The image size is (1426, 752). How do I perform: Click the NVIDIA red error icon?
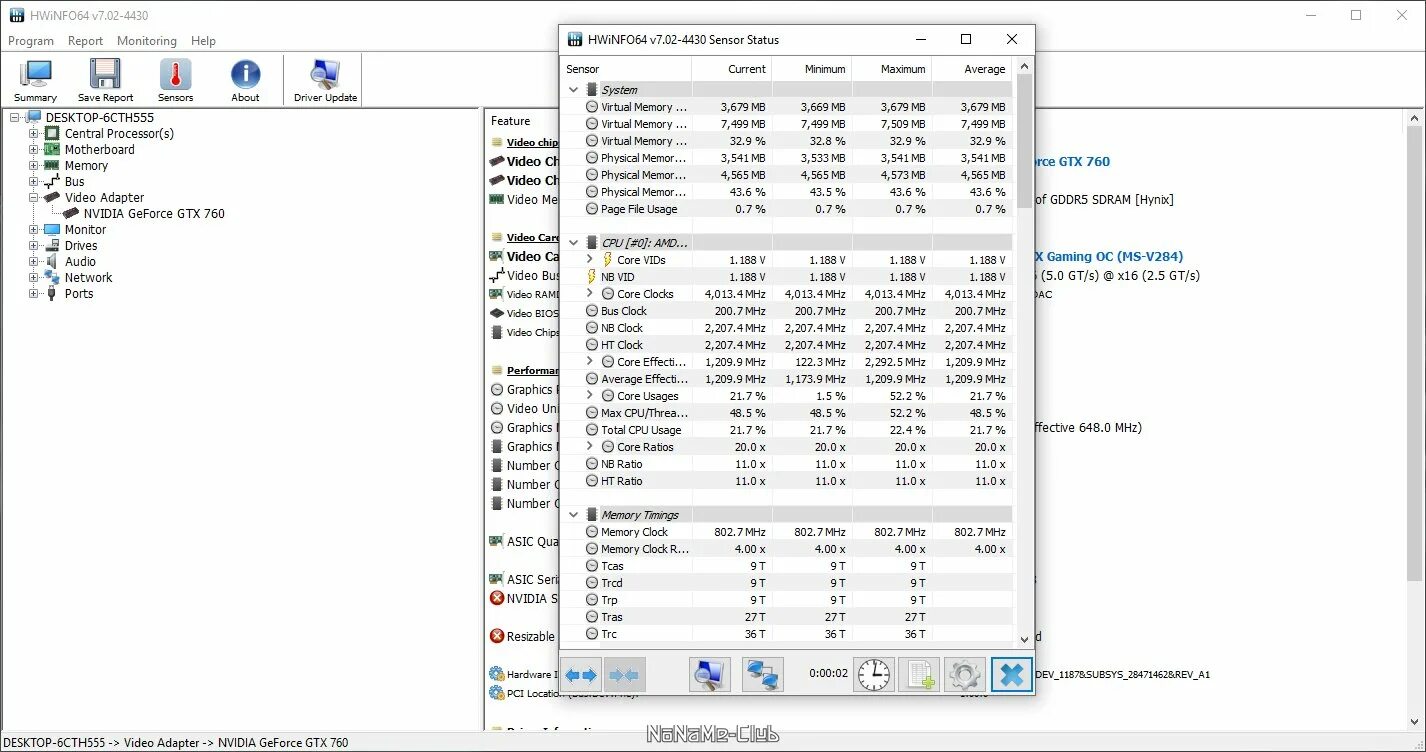[497, 598]
